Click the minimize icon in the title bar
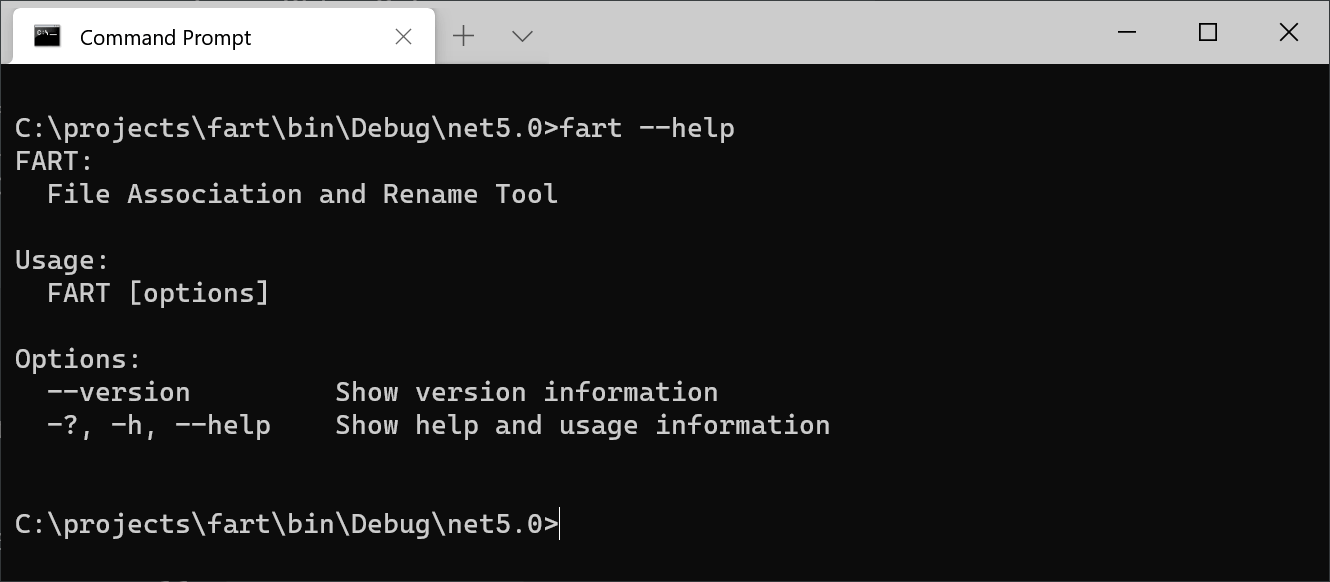 pos(1126,33)
